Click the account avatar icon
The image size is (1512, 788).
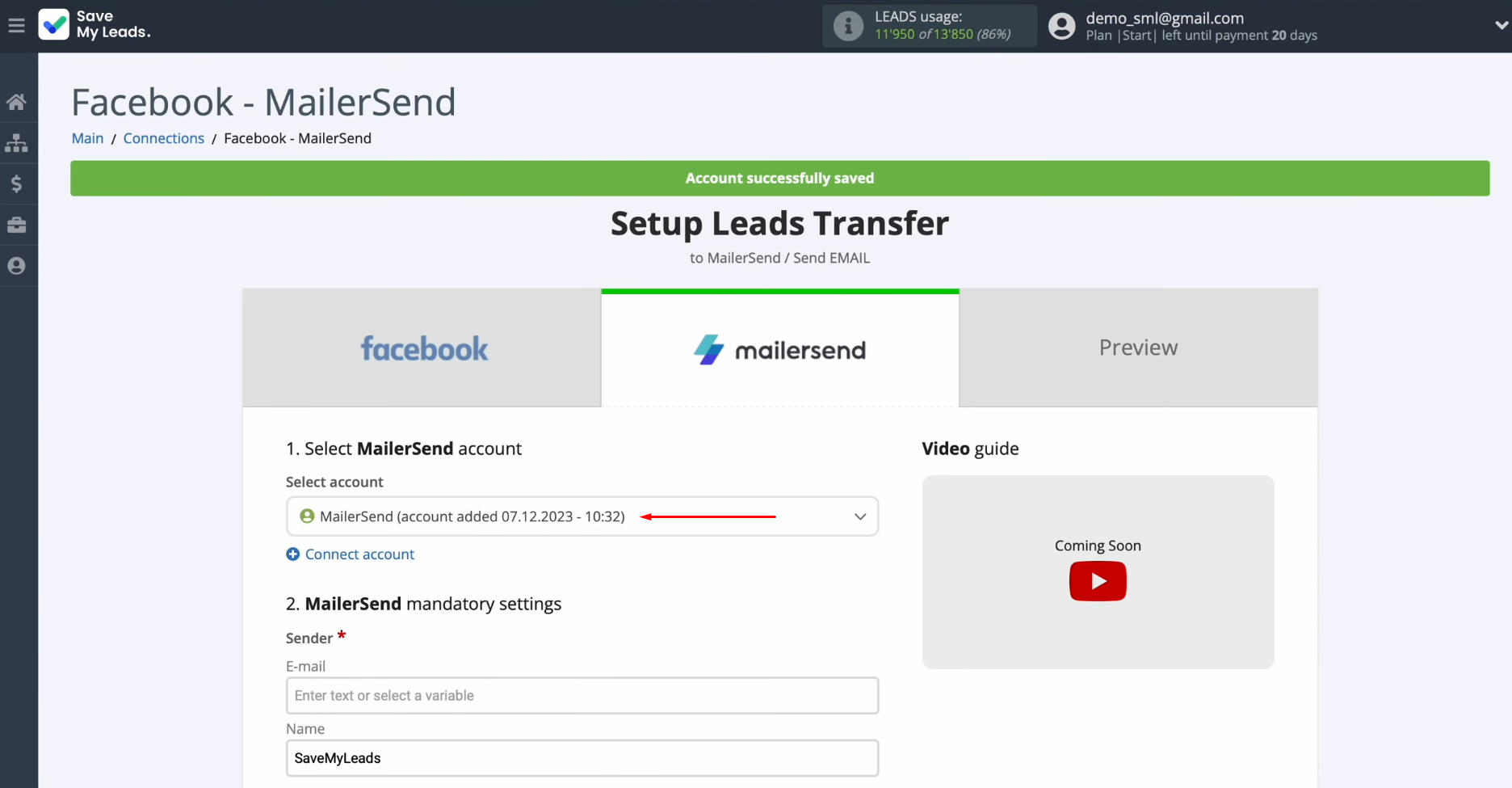1061,26
